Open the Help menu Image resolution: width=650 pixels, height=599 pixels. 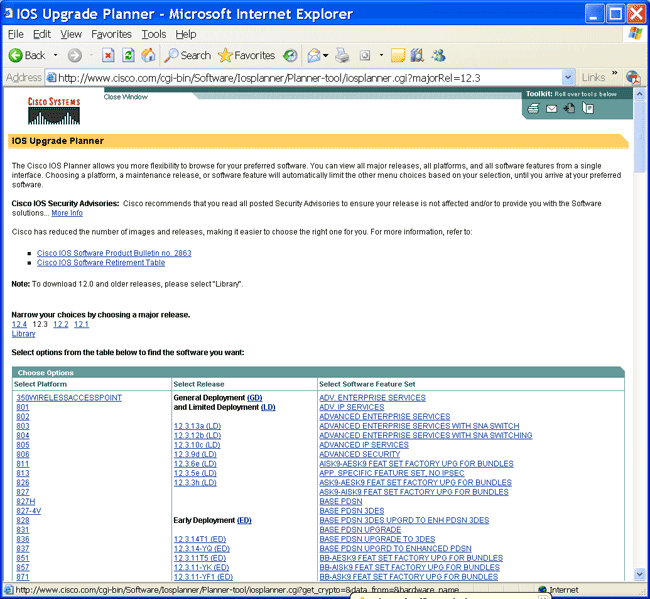click(186, 34)
